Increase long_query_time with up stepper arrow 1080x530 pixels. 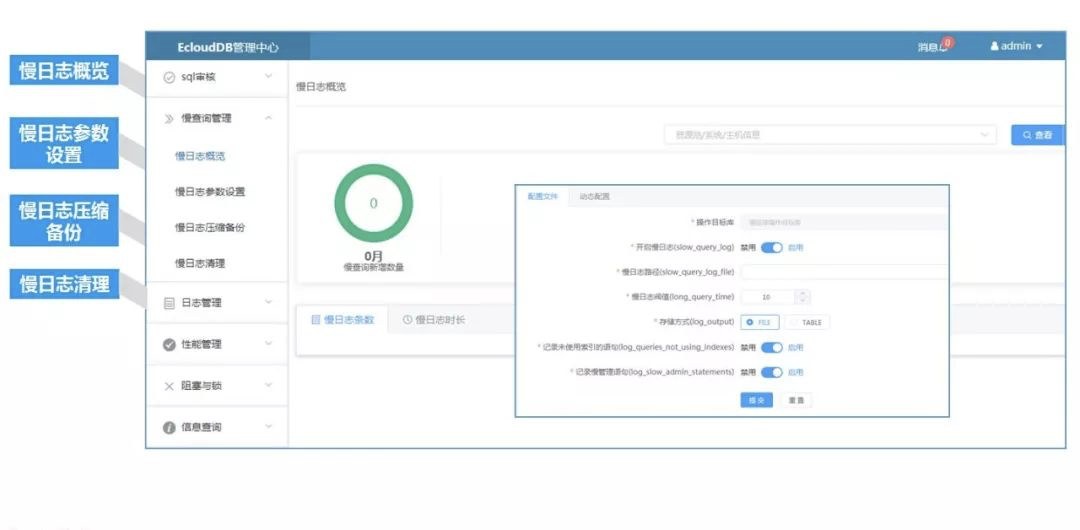[802, 294]
